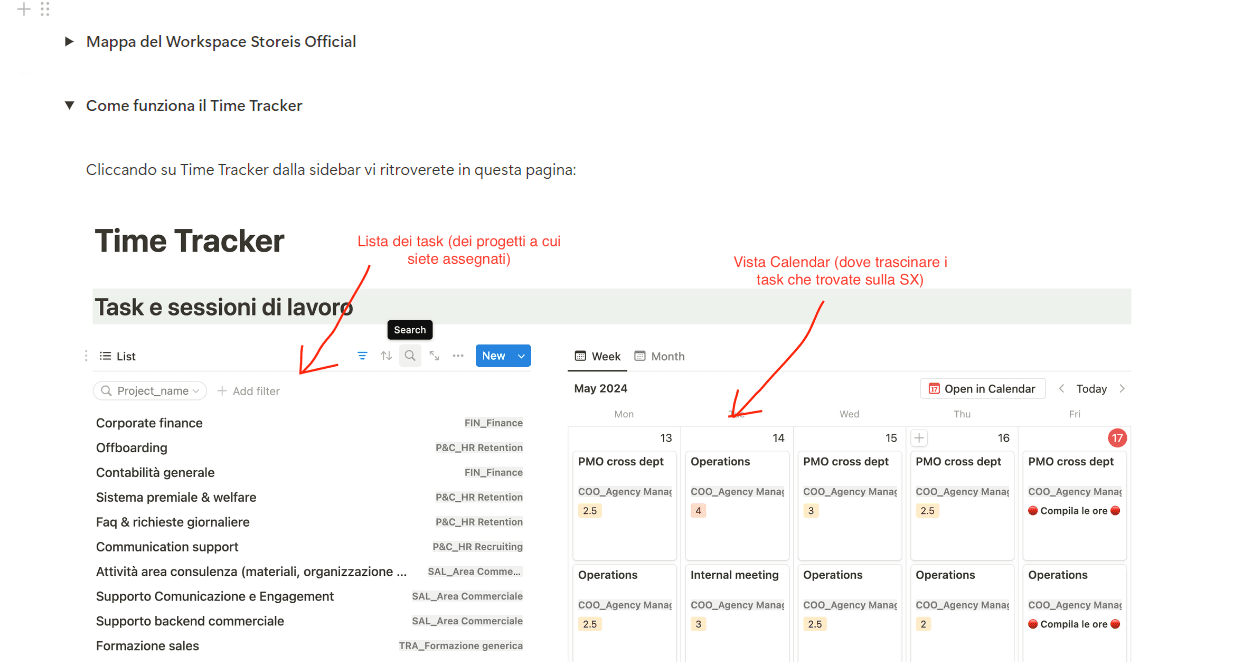Image resolution: width=1240 pixels, height=662 pixels.
Task: Collapse the 'Come funziona il Time Tracker' section
Action: [x=69, y=104]
